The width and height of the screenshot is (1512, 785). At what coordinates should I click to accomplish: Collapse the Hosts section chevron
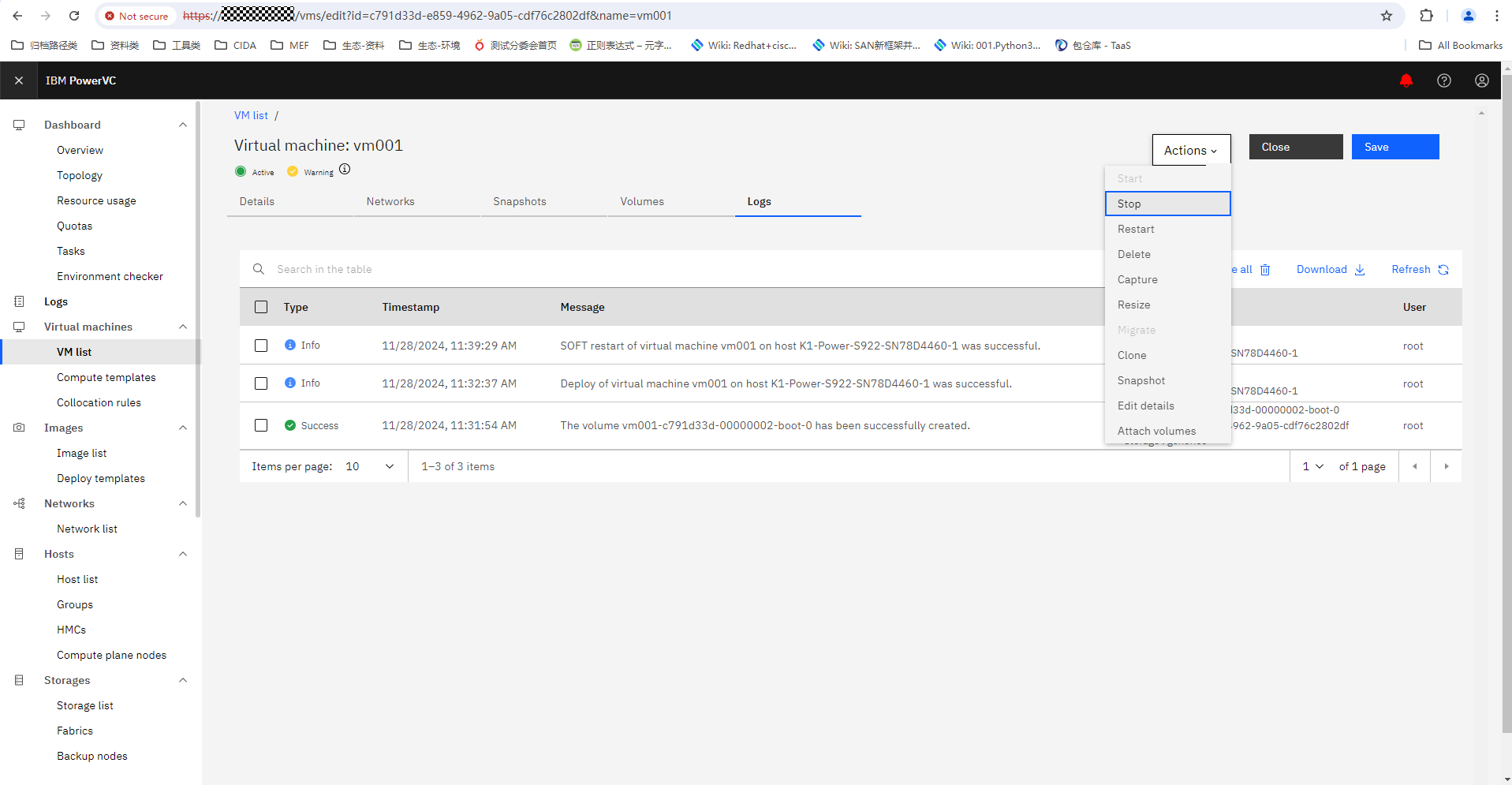183,554
